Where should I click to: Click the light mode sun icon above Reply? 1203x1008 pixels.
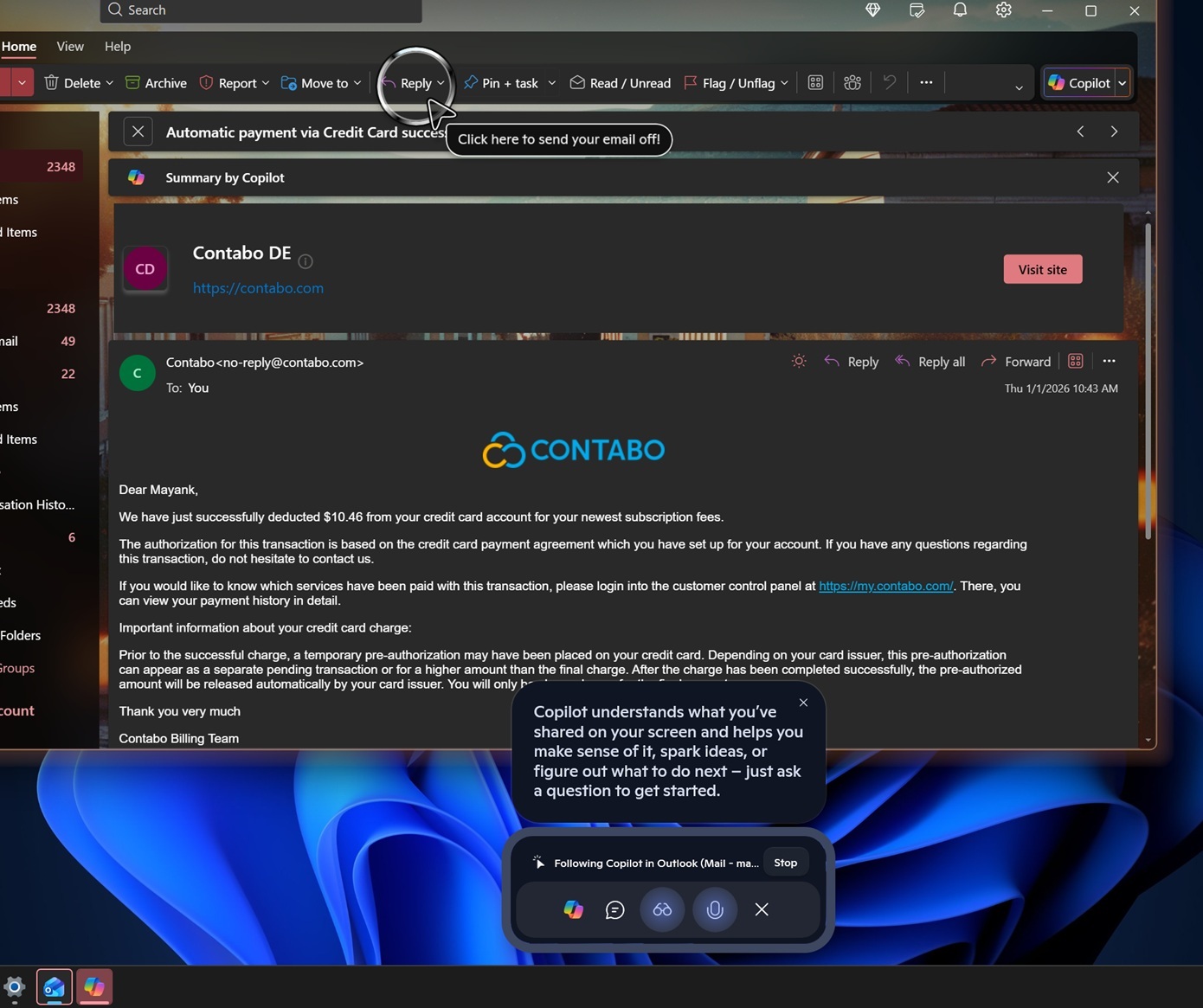coord(798,361)
